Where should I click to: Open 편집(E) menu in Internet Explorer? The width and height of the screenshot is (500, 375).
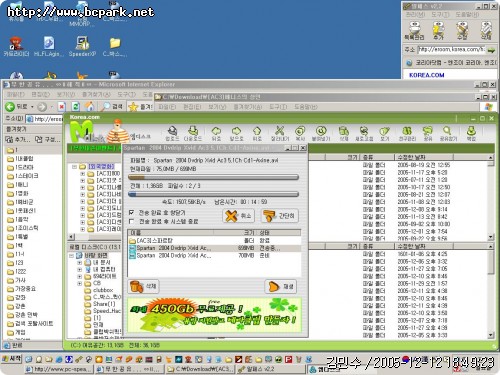click(40, 95)
